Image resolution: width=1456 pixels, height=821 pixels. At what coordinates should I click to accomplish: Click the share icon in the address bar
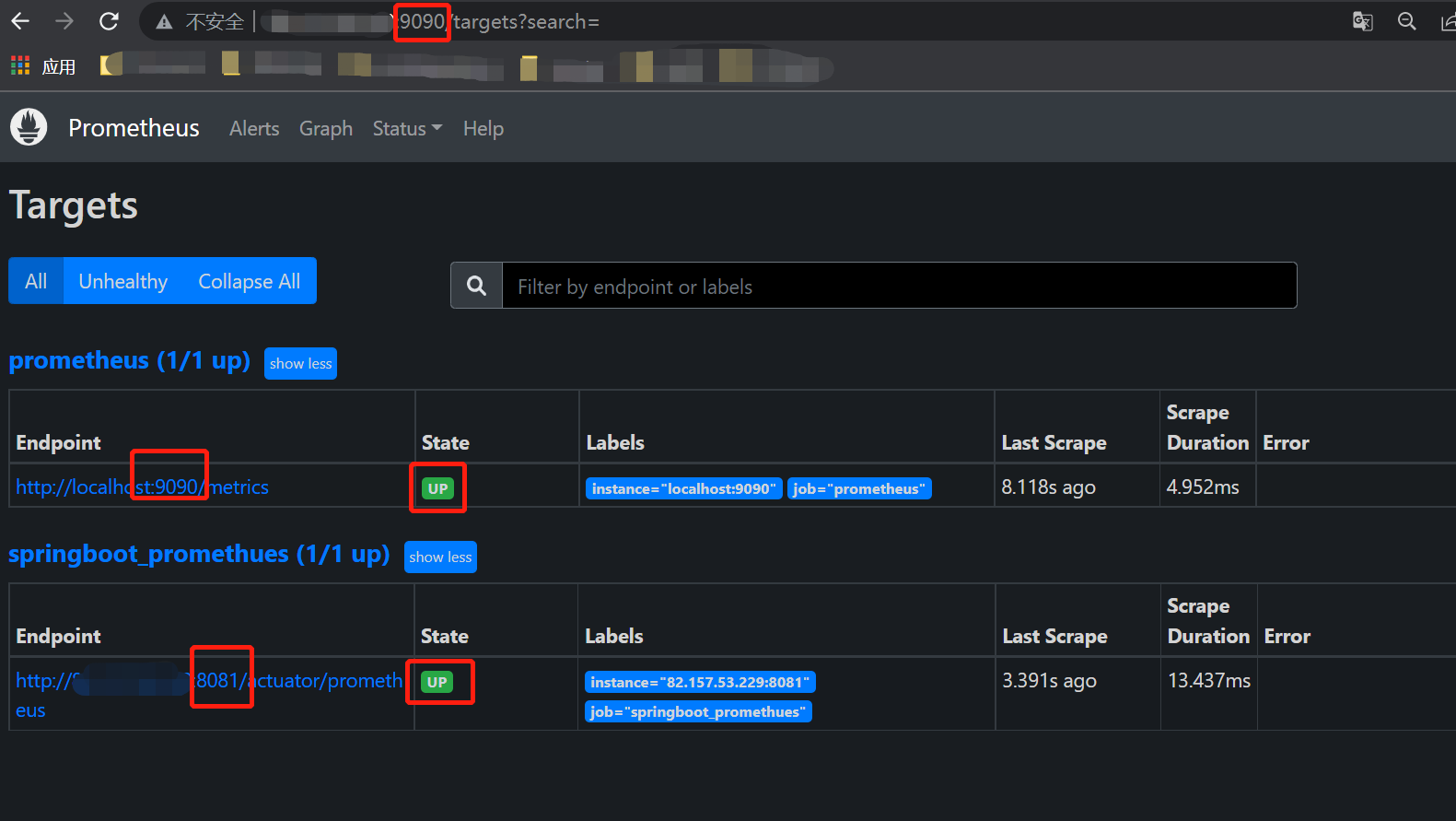point(1449,21)
